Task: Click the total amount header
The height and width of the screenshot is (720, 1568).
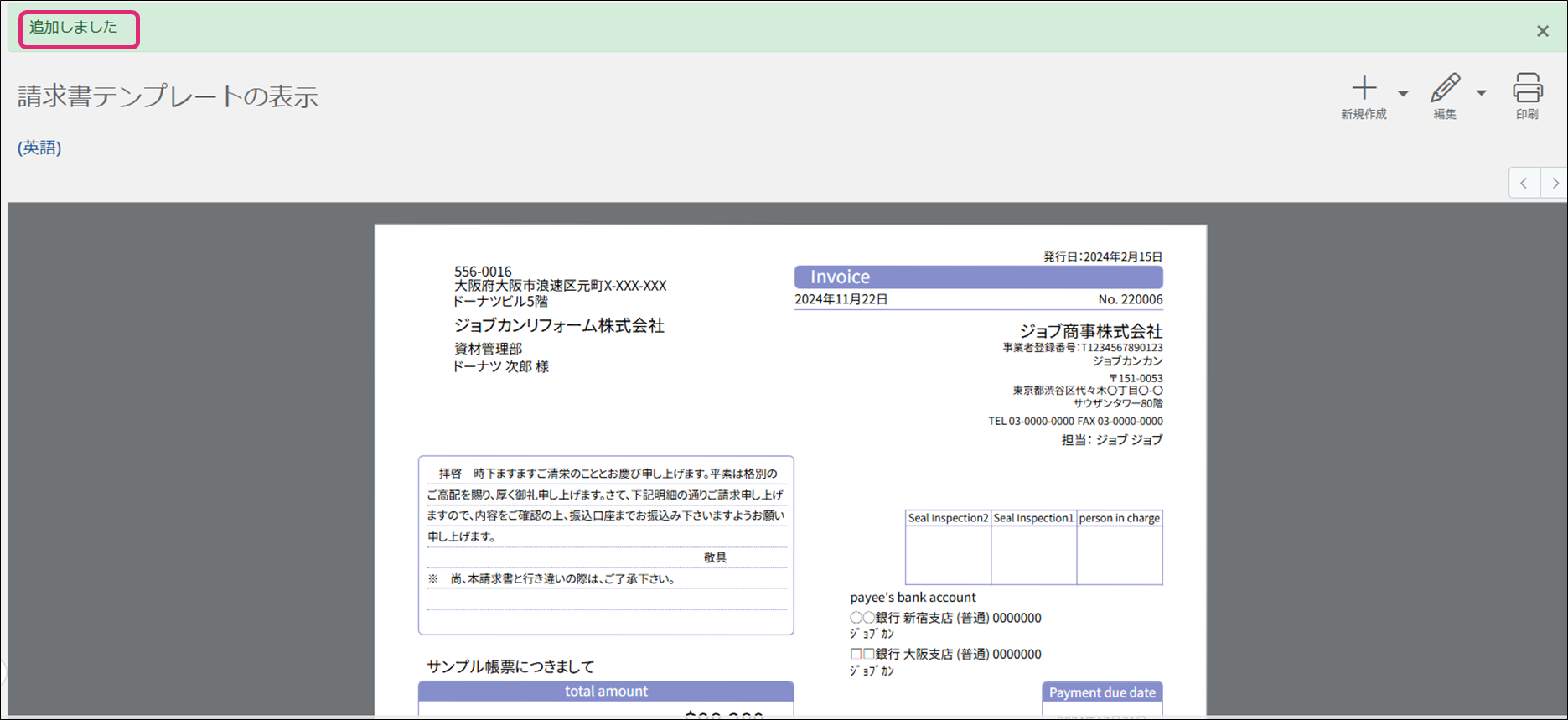Action: [x=605, y=692]
